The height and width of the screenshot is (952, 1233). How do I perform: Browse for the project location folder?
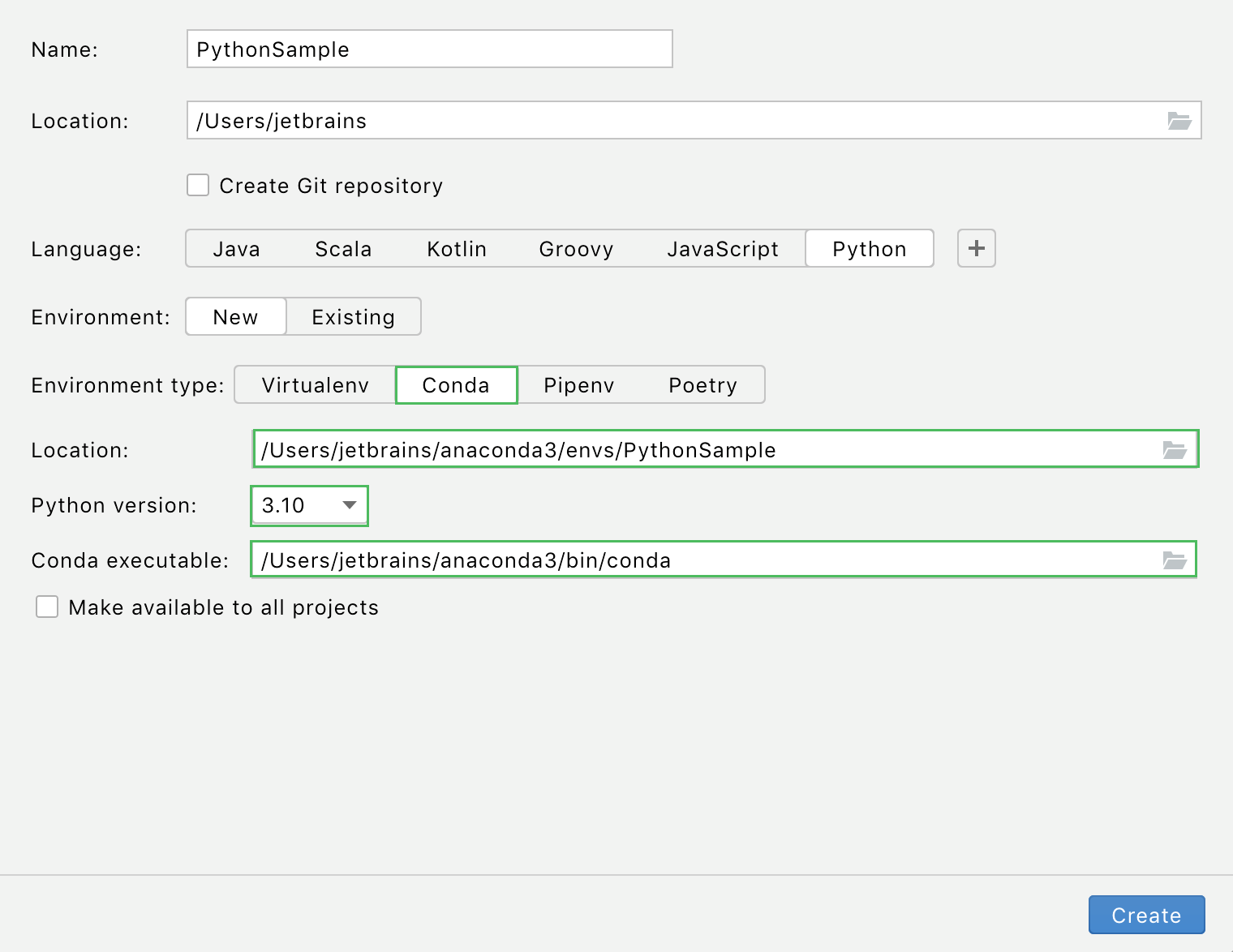(1180, 120)
